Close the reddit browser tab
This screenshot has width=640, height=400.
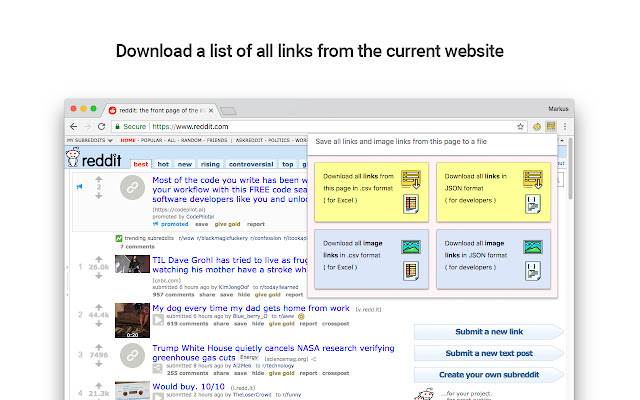[211, 110]
